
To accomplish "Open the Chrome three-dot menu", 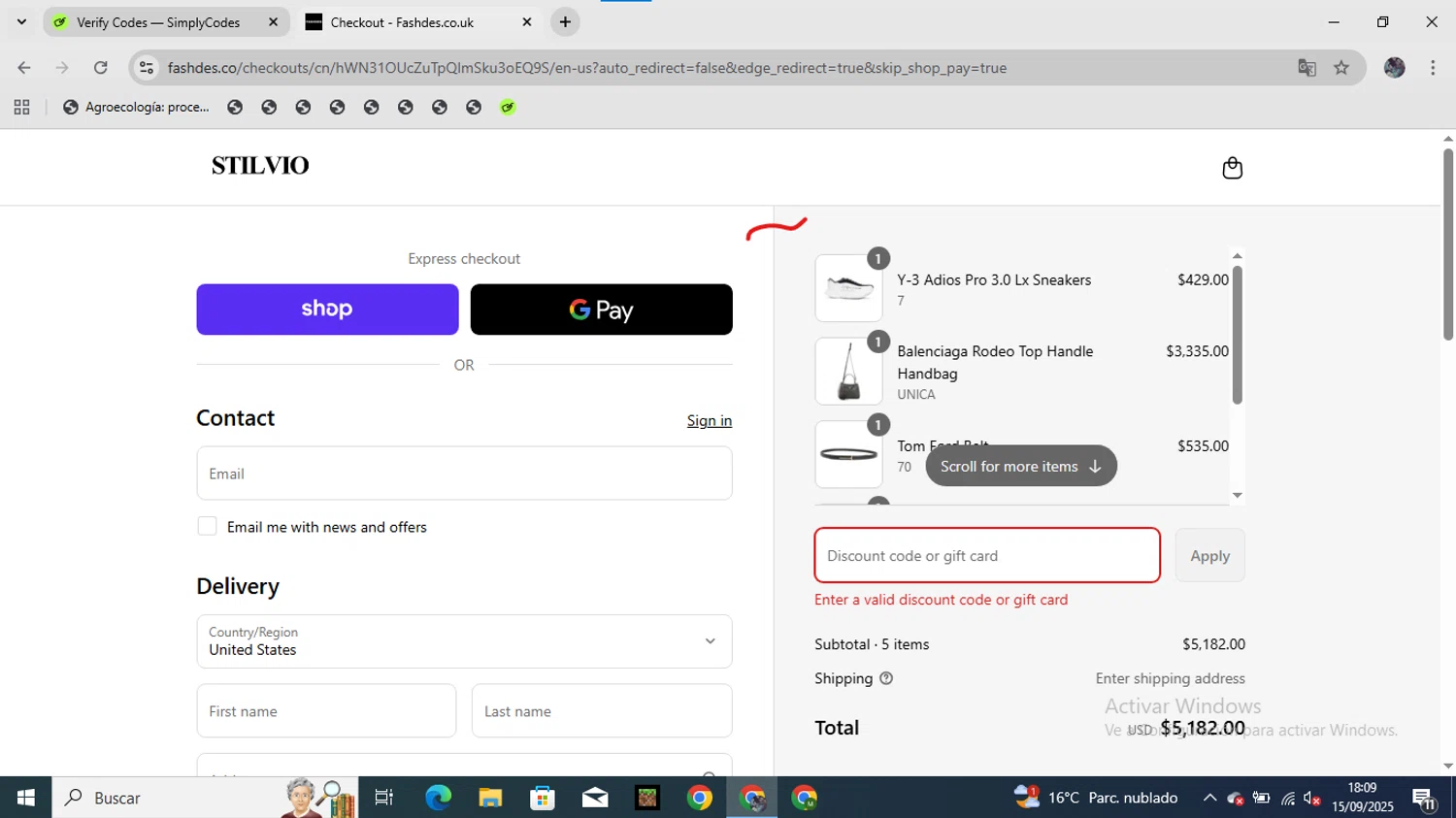I will pyautogui.click(x=1433, y=68).
